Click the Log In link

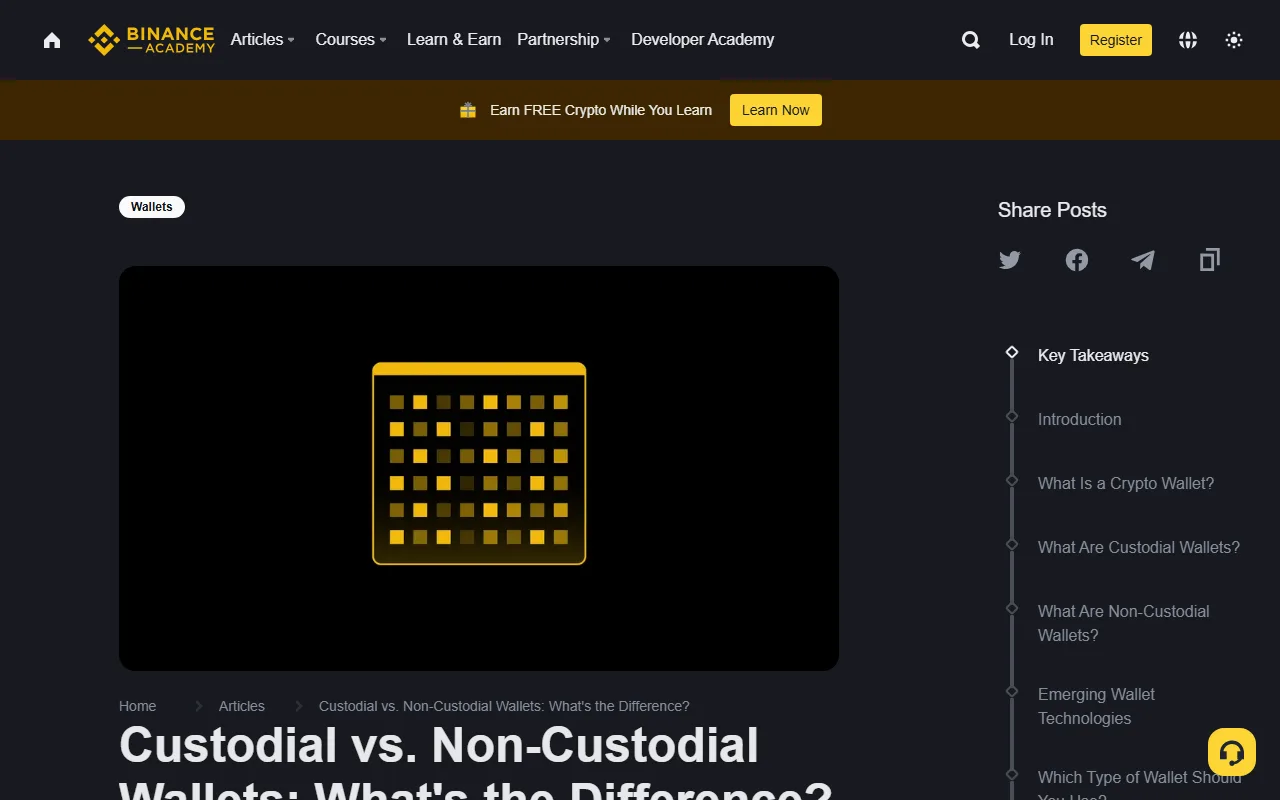click(x=1031, y=40)
